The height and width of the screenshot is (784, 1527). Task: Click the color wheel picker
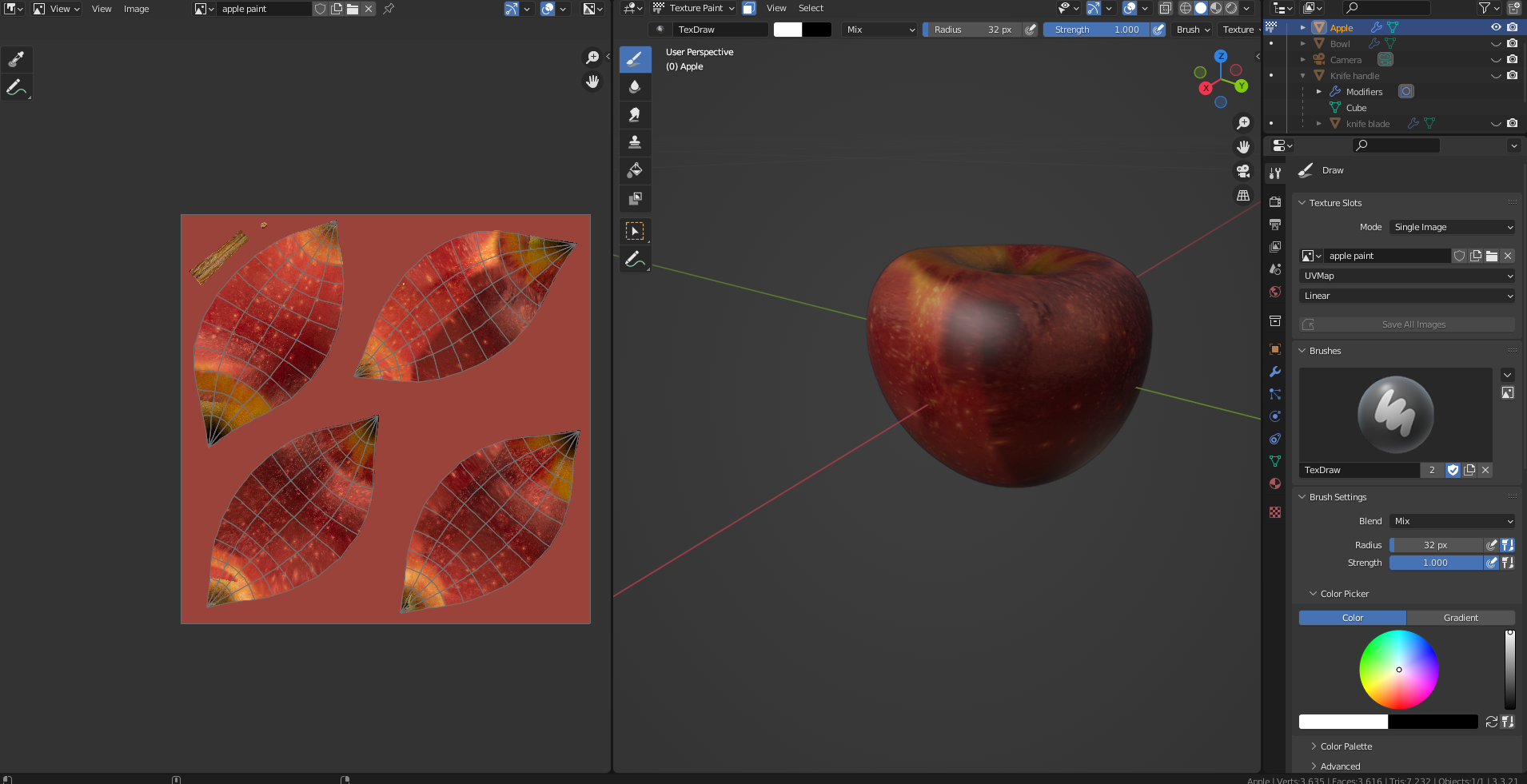pyautogui.click(x=1399, y=670)
